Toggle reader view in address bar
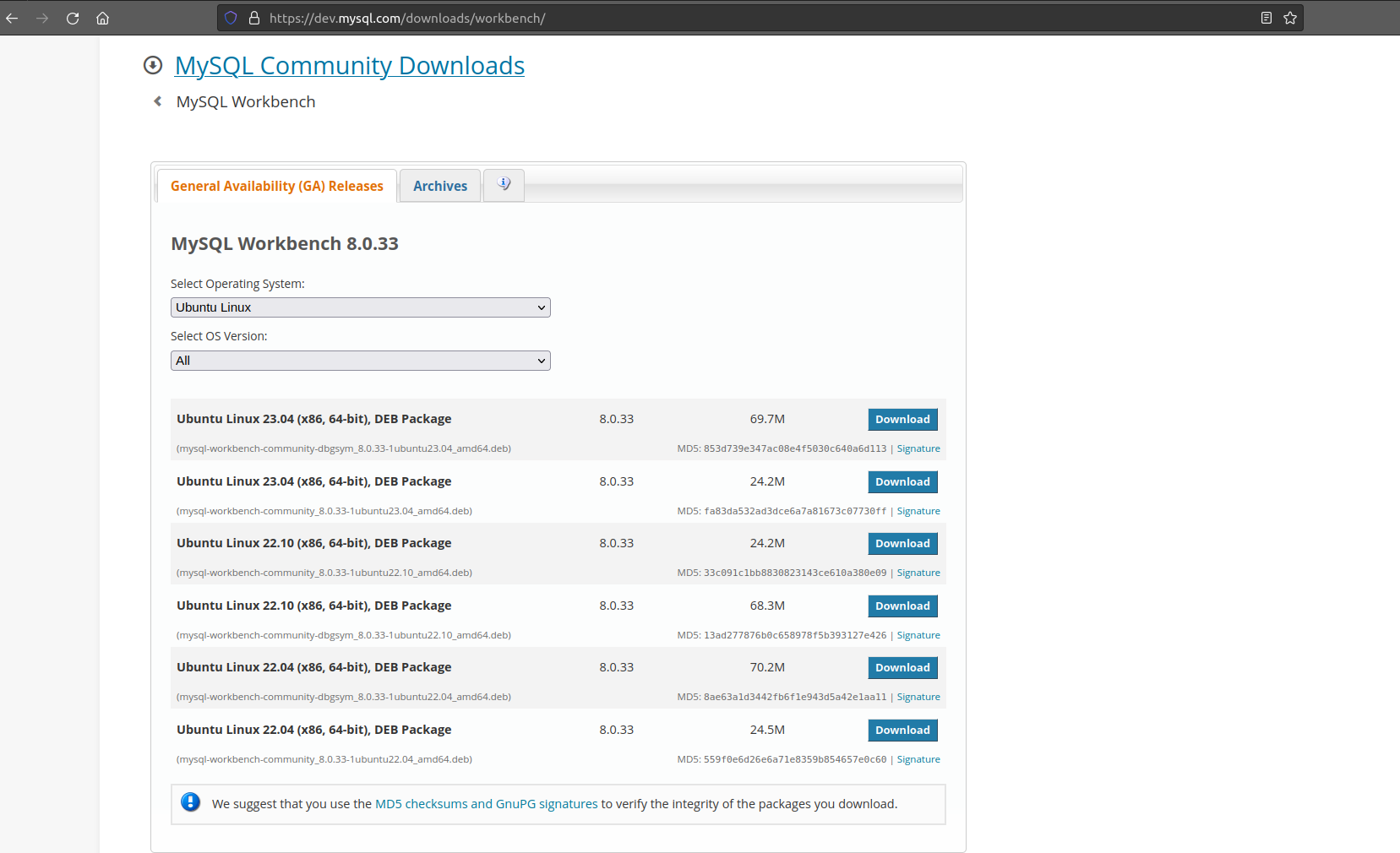This screenshot has height=853, width=1400. coord(1266,18)
